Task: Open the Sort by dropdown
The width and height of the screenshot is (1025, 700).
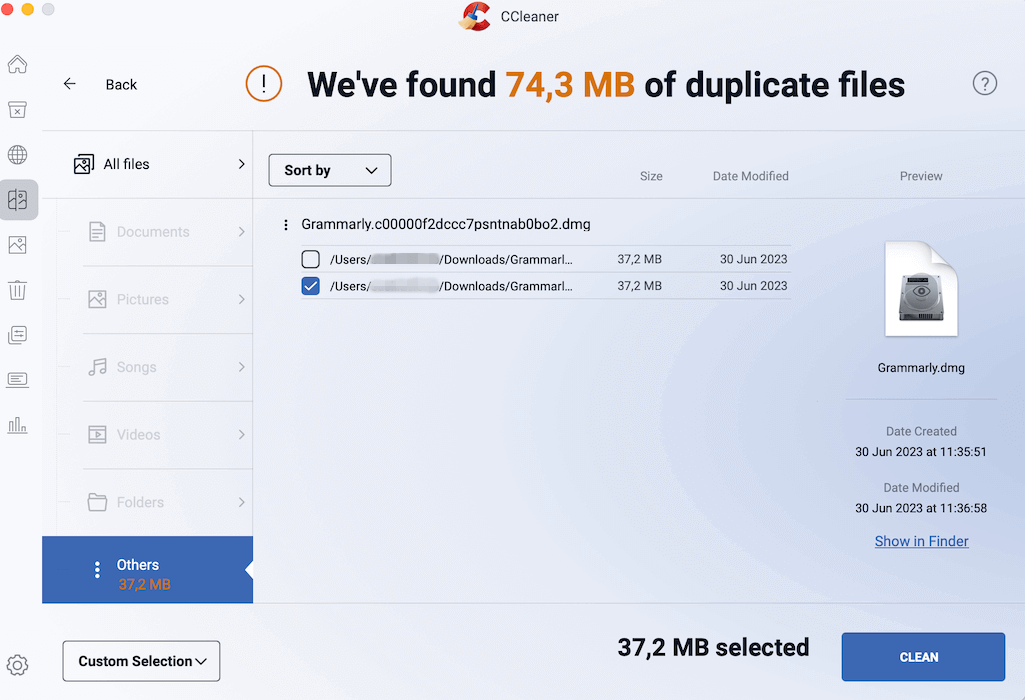Action: tap(329, 170)
